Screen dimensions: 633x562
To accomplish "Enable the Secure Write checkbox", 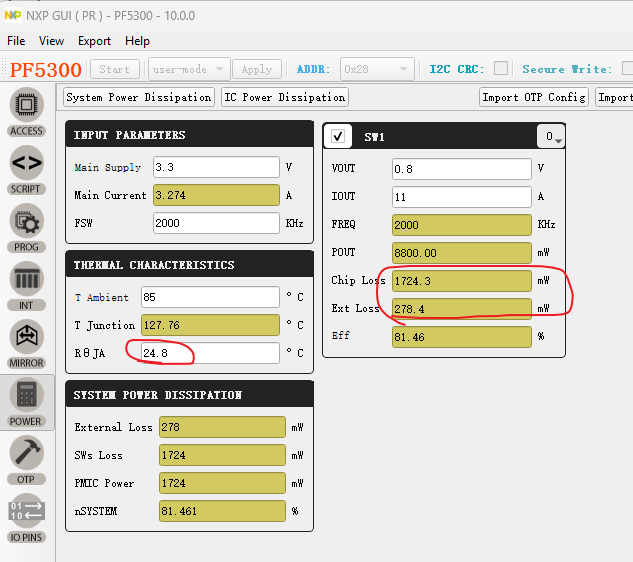I will 628,68.
